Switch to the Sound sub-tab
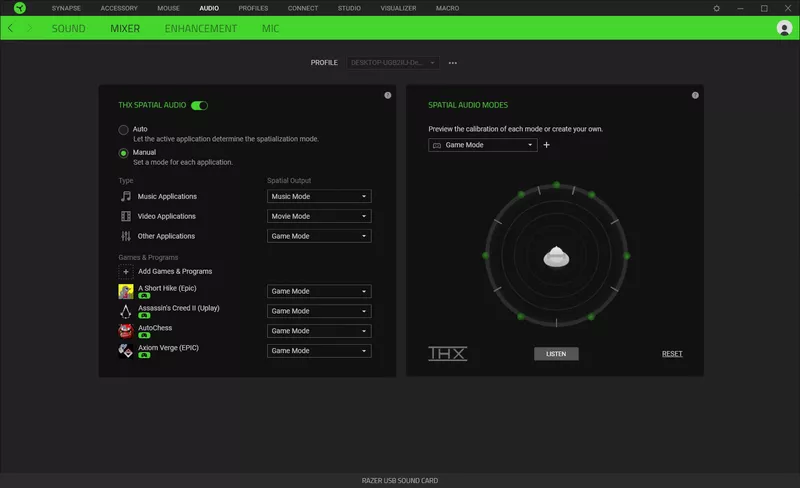 click(68, 29)
